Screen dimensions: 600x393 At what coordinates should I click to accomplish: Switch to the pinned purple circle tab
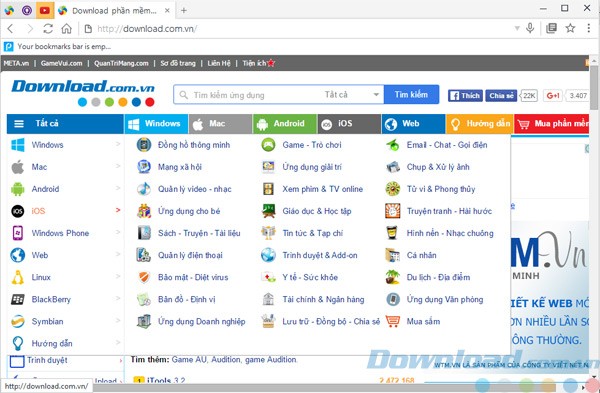27,10
